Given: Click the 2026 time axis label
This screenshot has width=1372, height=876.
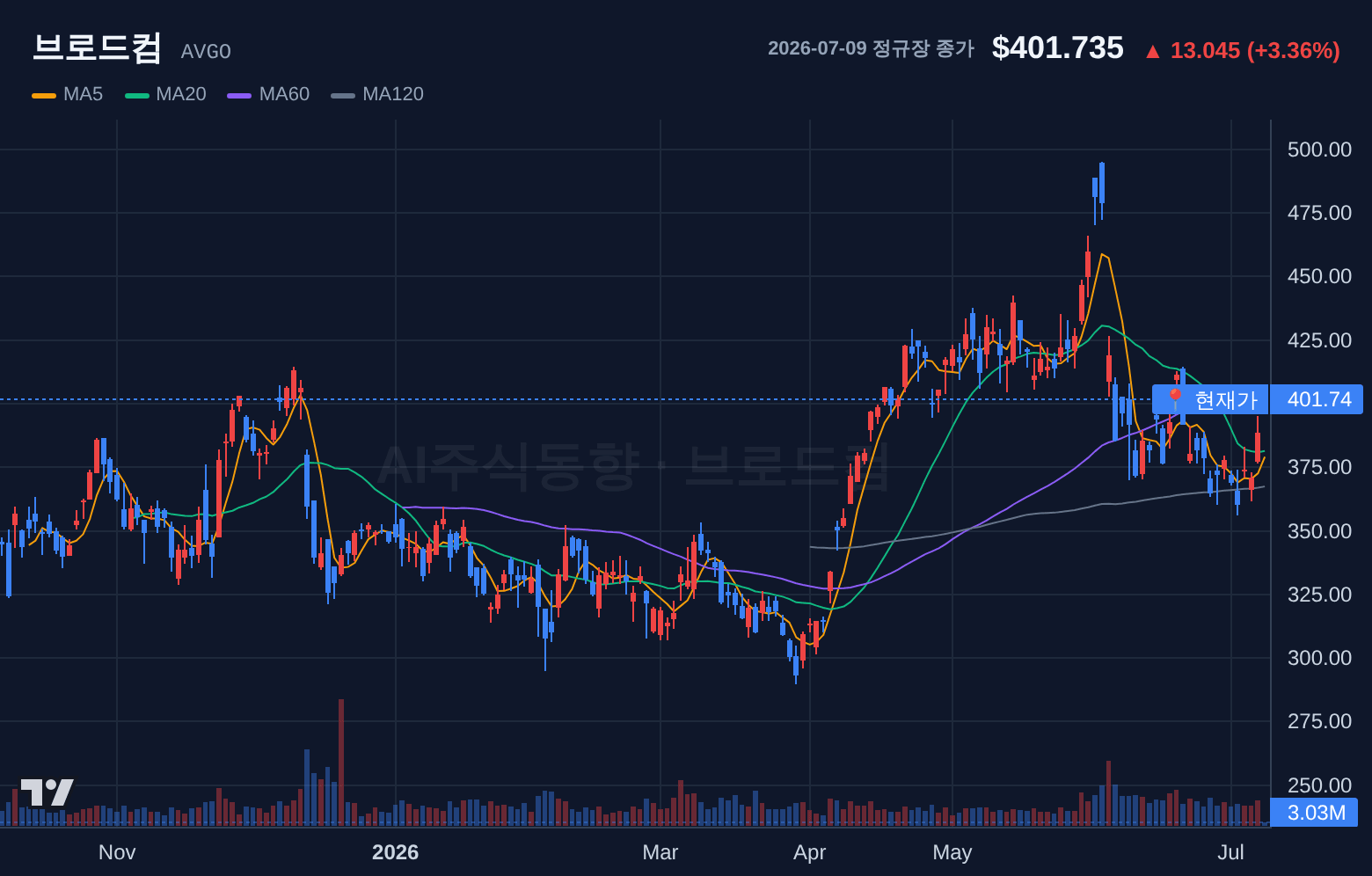Looking at the screenshot, I should 395,852.
